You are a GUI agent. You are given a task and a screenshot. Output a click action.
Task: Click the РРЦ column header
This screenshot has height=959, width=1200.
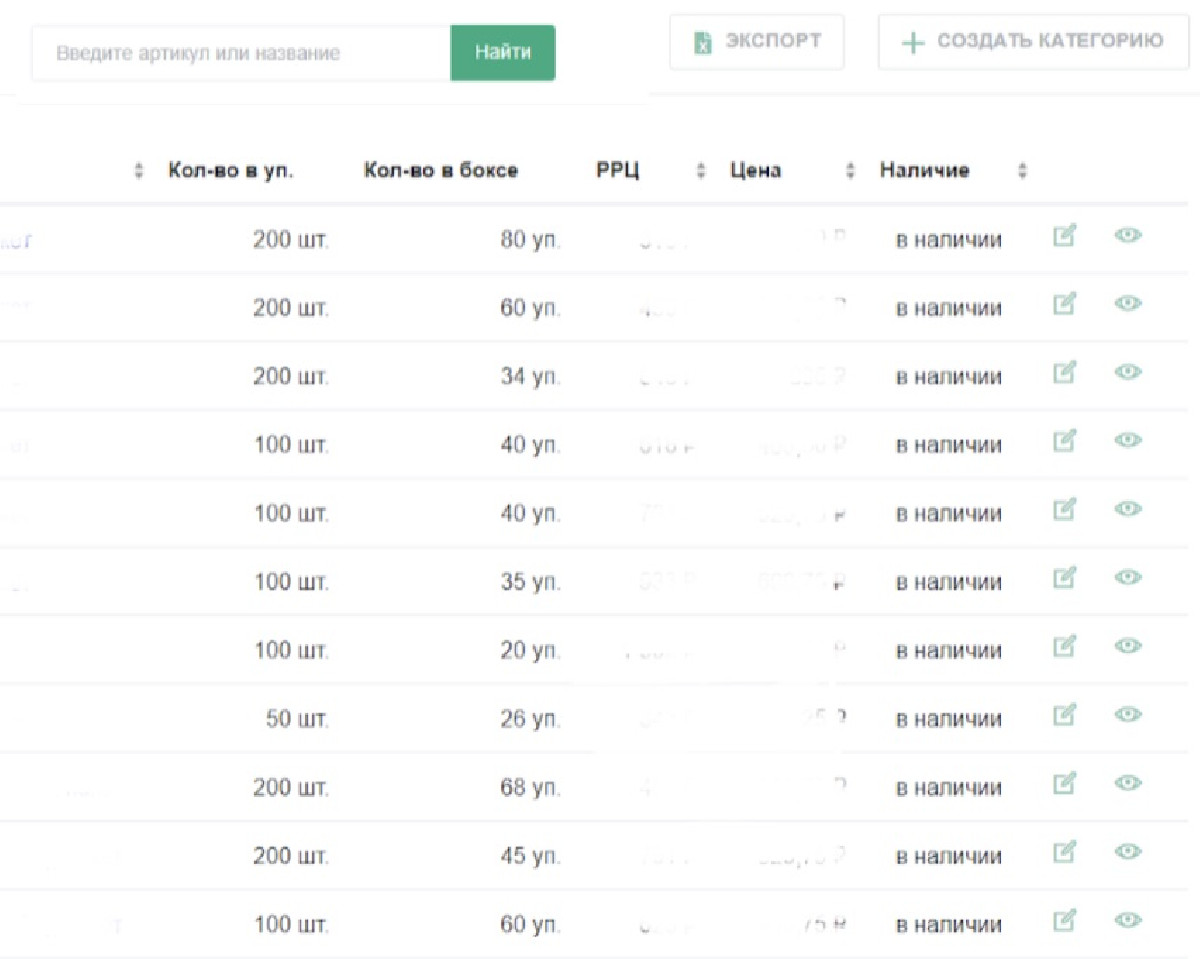(x=618, y=170)
